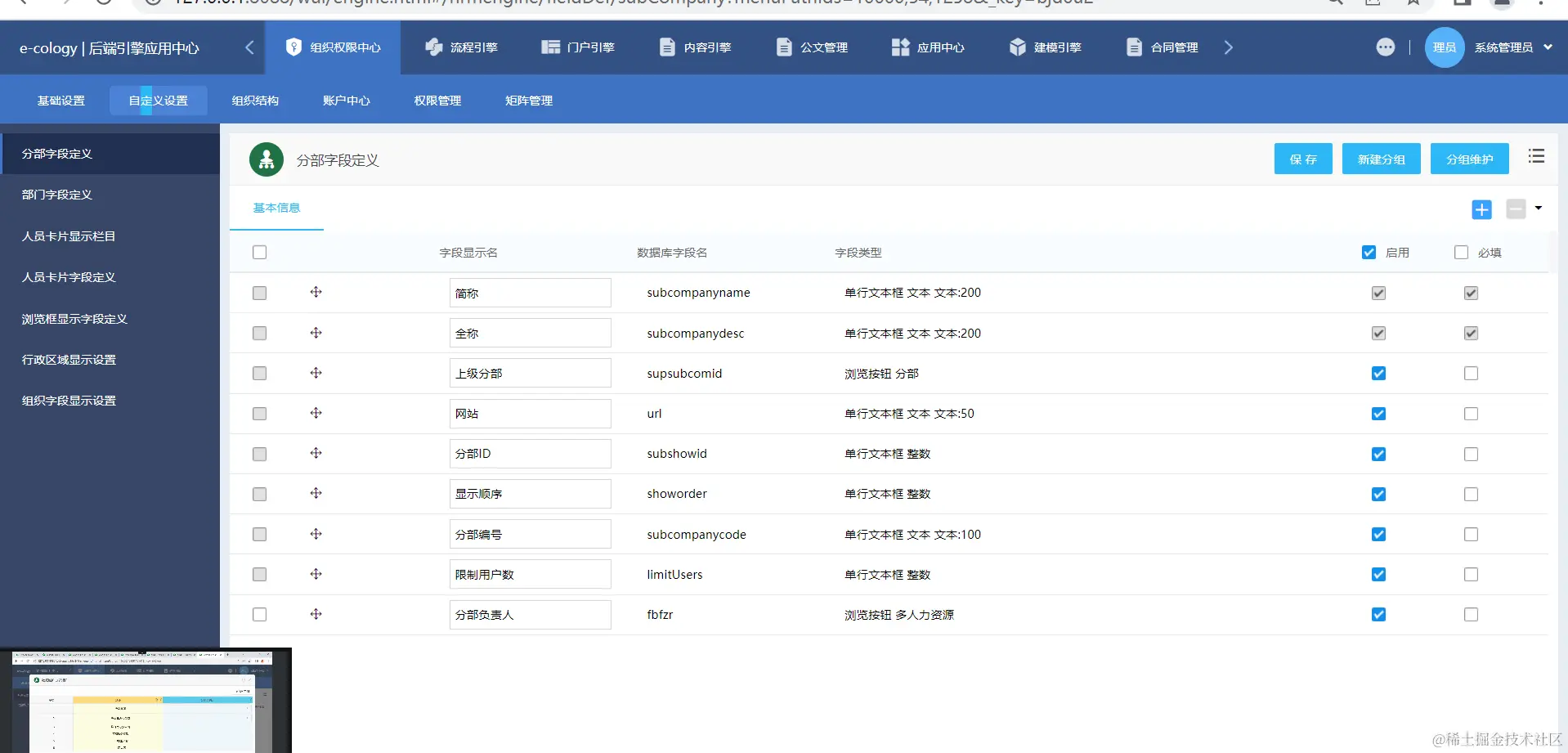The image size is (1568, 753).
Task: Click the grey minus remove-field icon
Action: tap(1516, 209)
